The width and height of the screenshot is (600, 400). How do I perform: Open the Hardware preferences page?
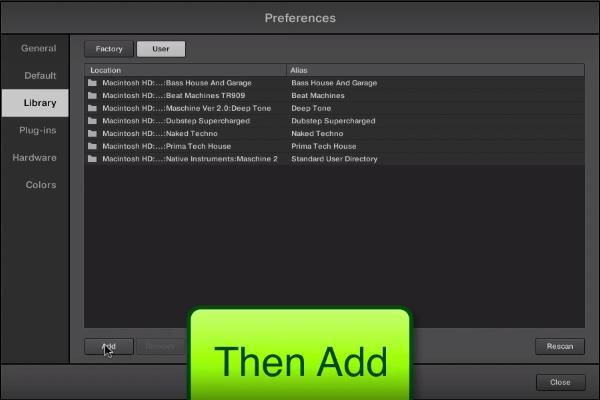click(34, 157)
